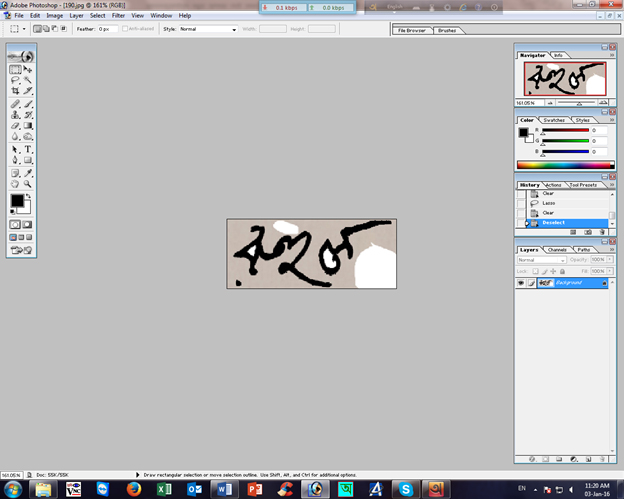Select the Eyedropper tool
This screenshot has height=499, width=624.
click(27, 173)
